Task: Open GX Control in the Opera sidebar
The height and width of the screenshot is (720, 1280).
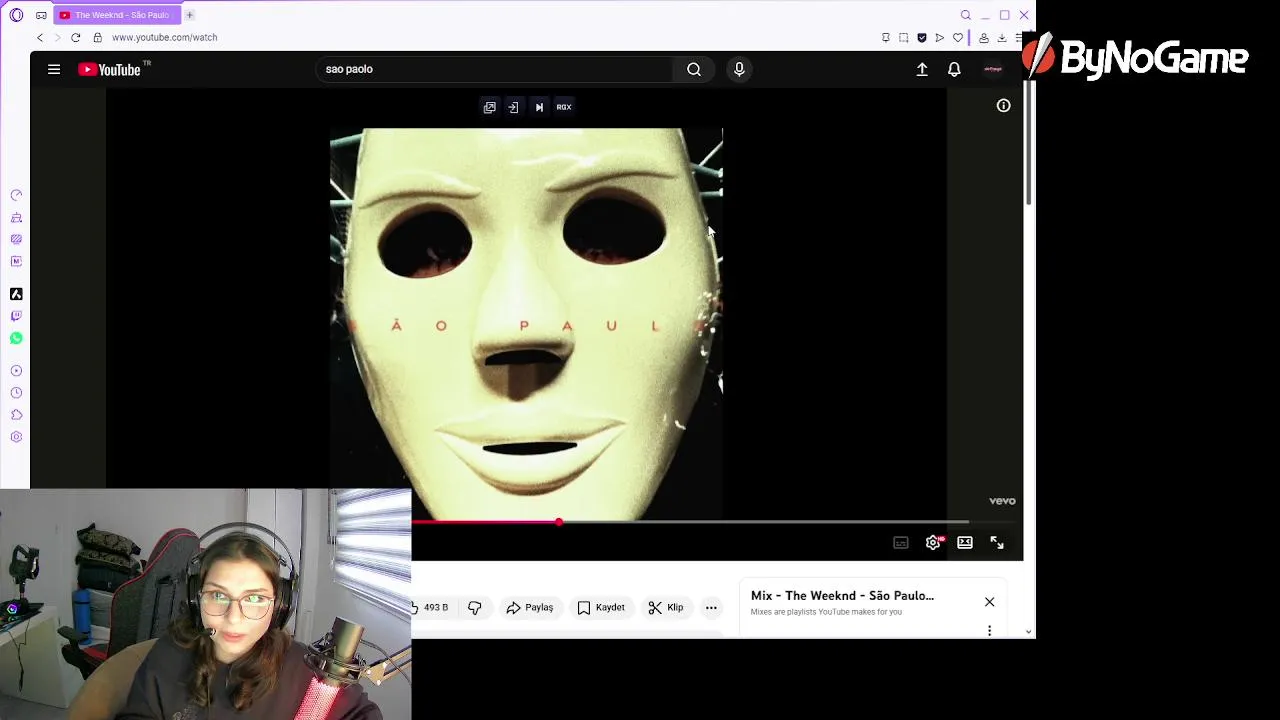Action: pos(16,195)
